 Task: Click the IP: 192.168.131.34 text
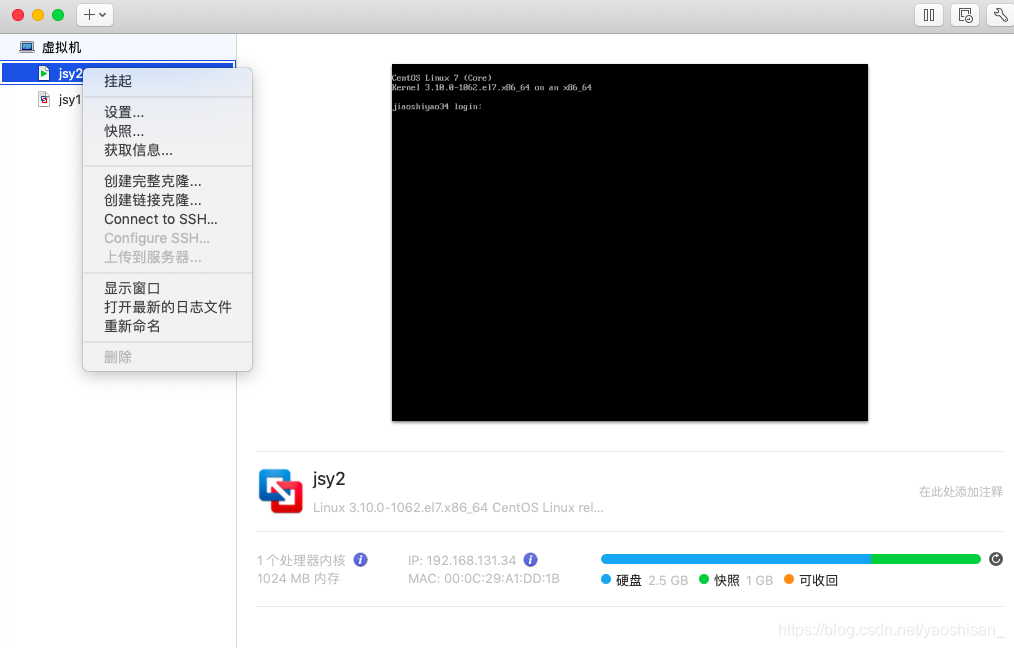pos(462,561)
